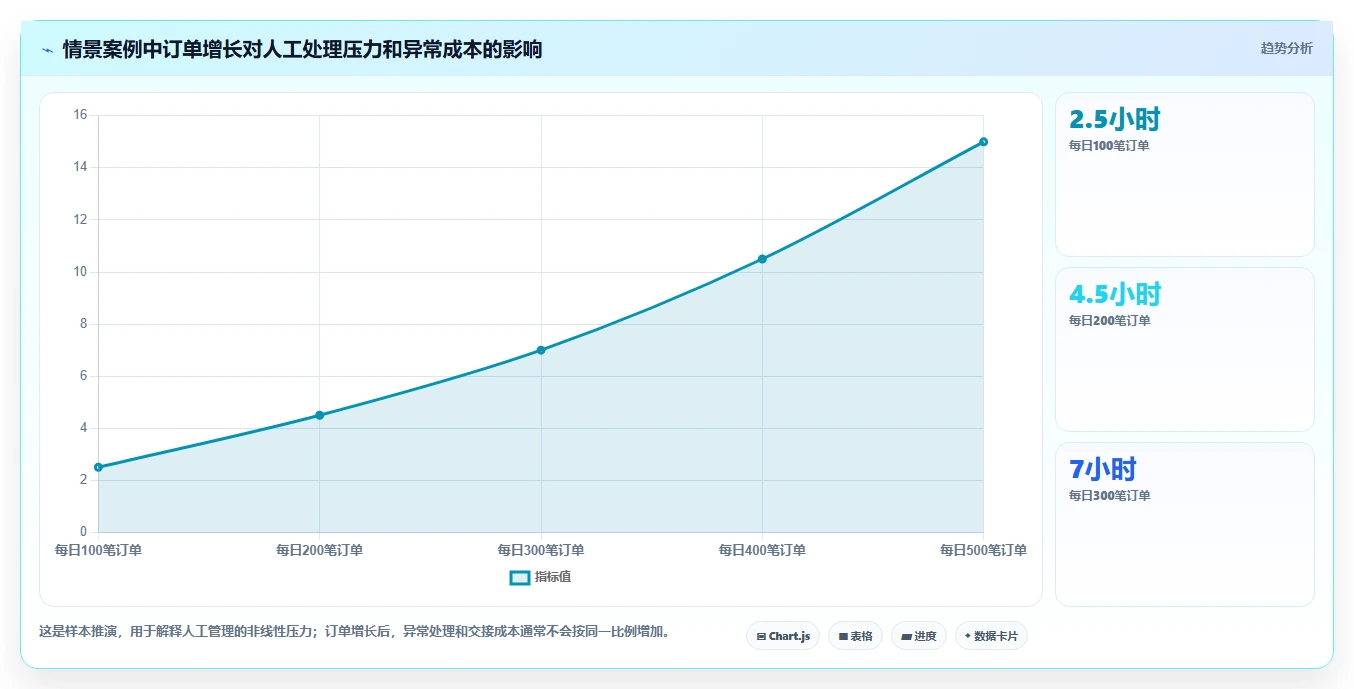
Task: Select the 表格 tag button
Action: point(855,636)
